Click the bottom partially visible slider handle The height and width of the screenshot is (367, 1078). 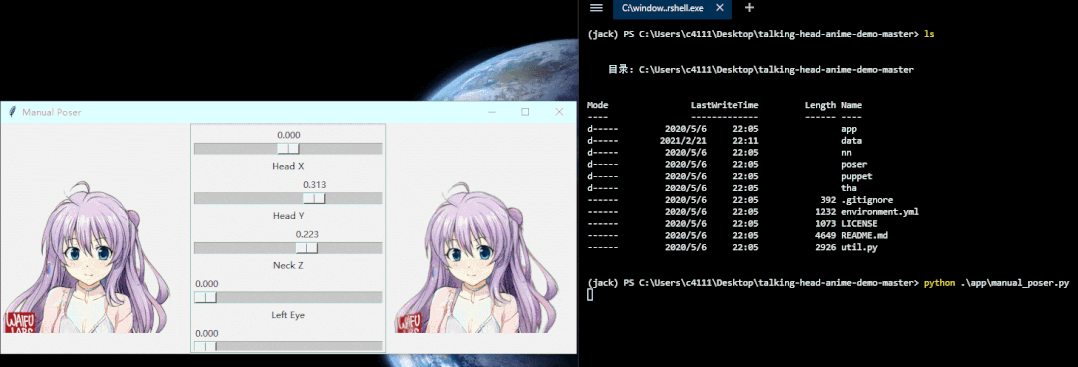point(206,346)
